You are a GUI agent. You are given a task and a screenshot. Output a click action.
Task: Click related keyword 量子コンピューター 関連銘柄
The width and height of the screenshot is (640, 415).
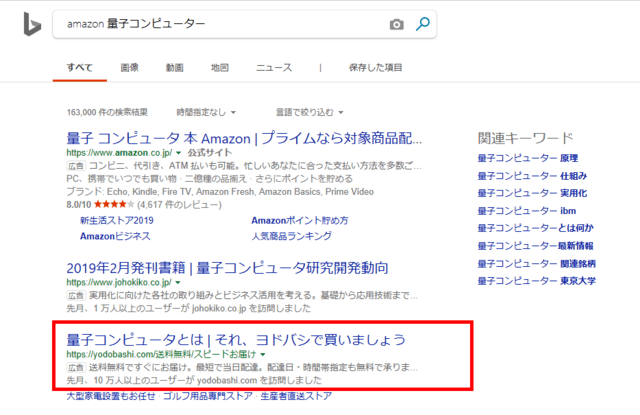(x=537, y=264)
